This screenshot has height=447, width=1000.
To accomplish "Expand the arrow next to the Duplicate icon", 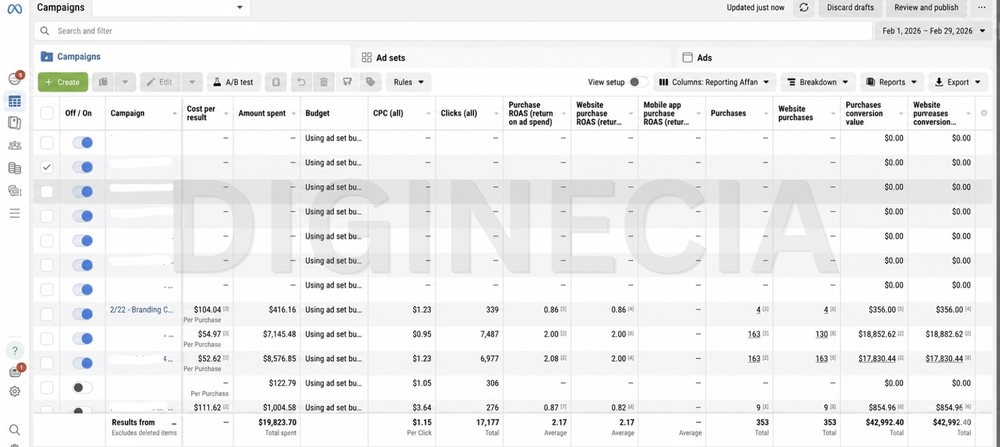I will (x=125, y=82).
